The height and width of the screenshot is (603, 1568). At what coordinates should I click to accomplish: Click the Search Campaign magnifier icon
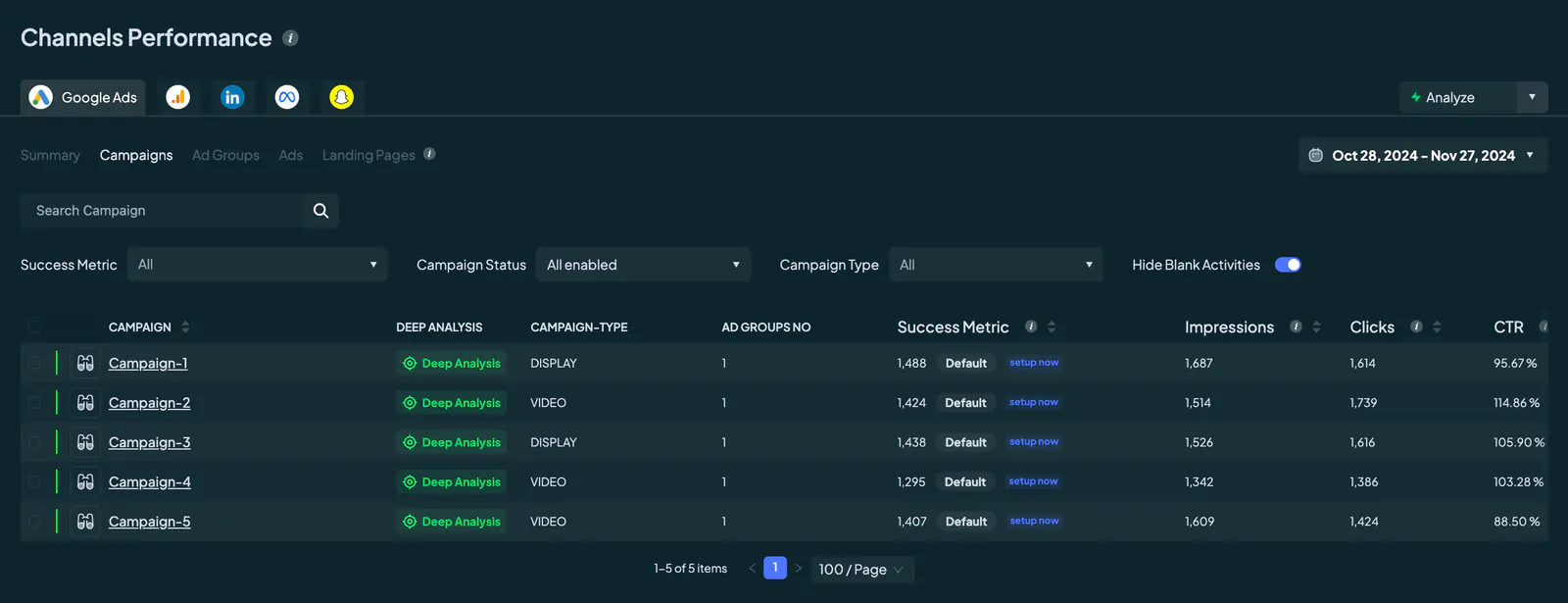click(320, 211)
